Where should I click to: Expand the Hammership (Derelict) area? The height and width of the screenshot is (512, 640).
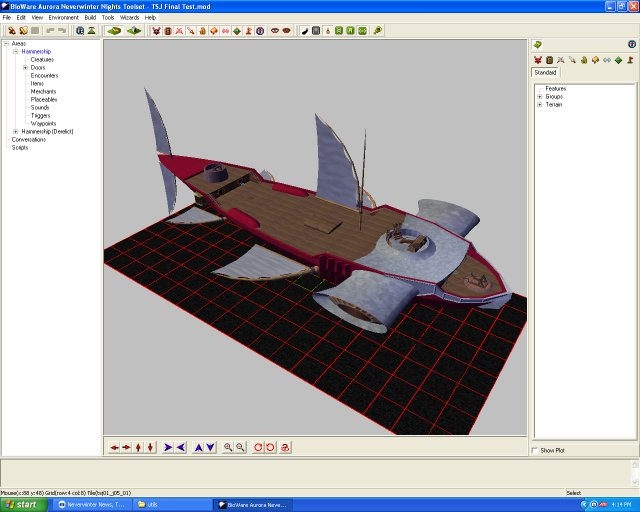15,131
